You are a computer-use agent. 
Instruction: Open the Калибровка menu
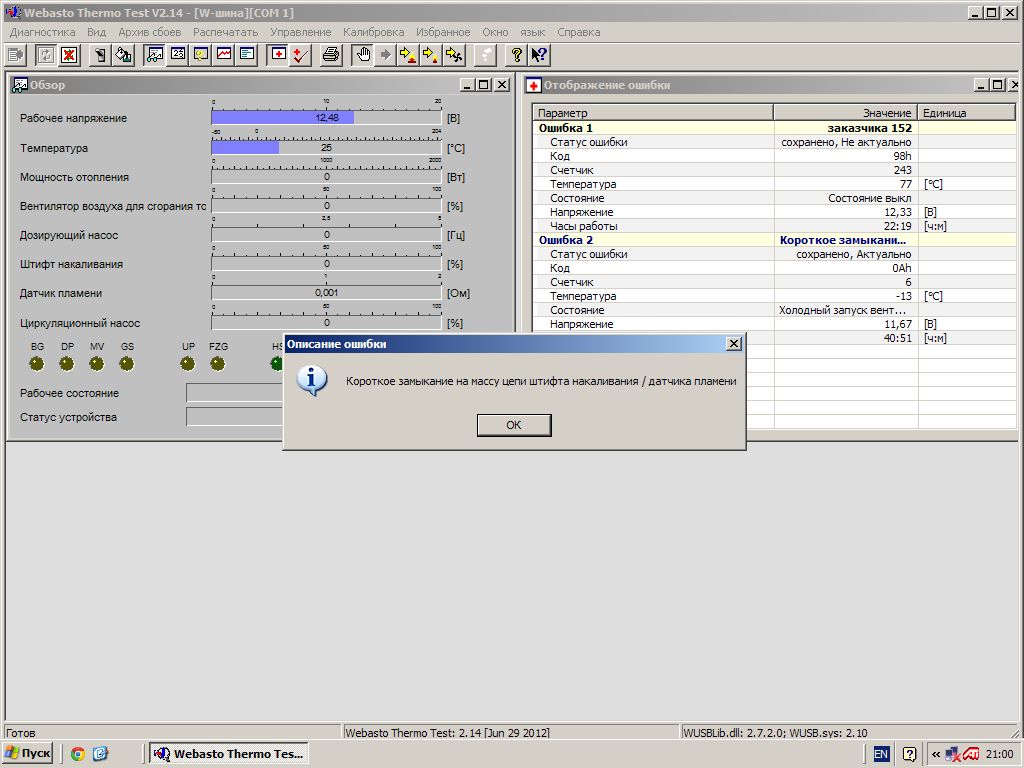click(x=374, y=32)
